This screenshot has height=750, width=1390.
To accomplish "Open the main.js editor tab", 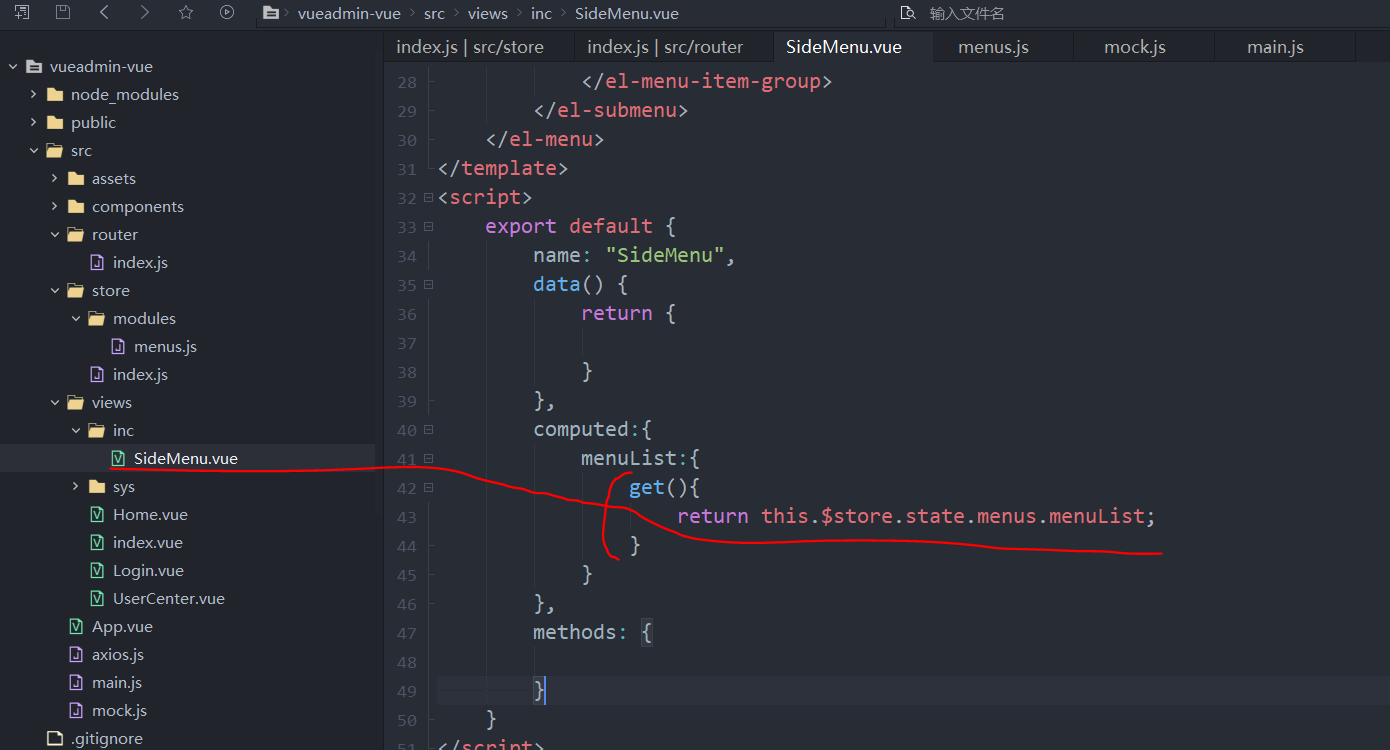I will (x=1284, y=47).
